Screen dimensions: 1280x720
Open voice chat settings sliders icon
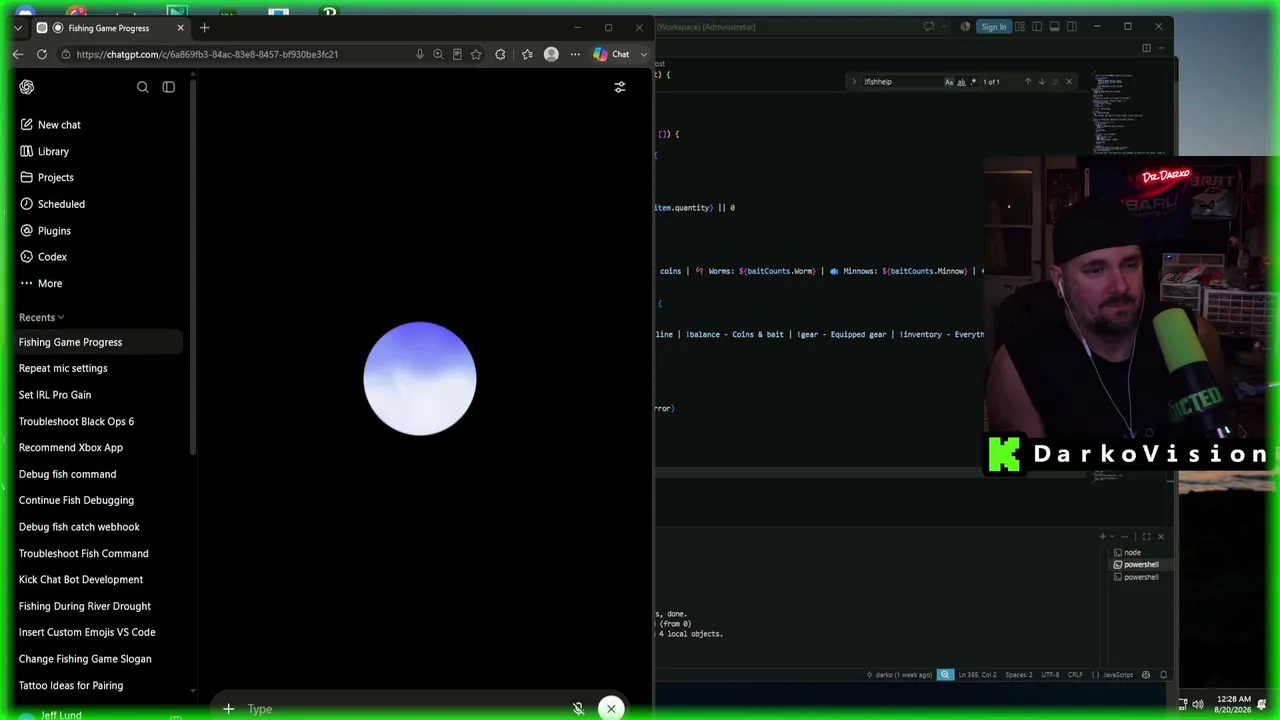click(x=620, y=88)
